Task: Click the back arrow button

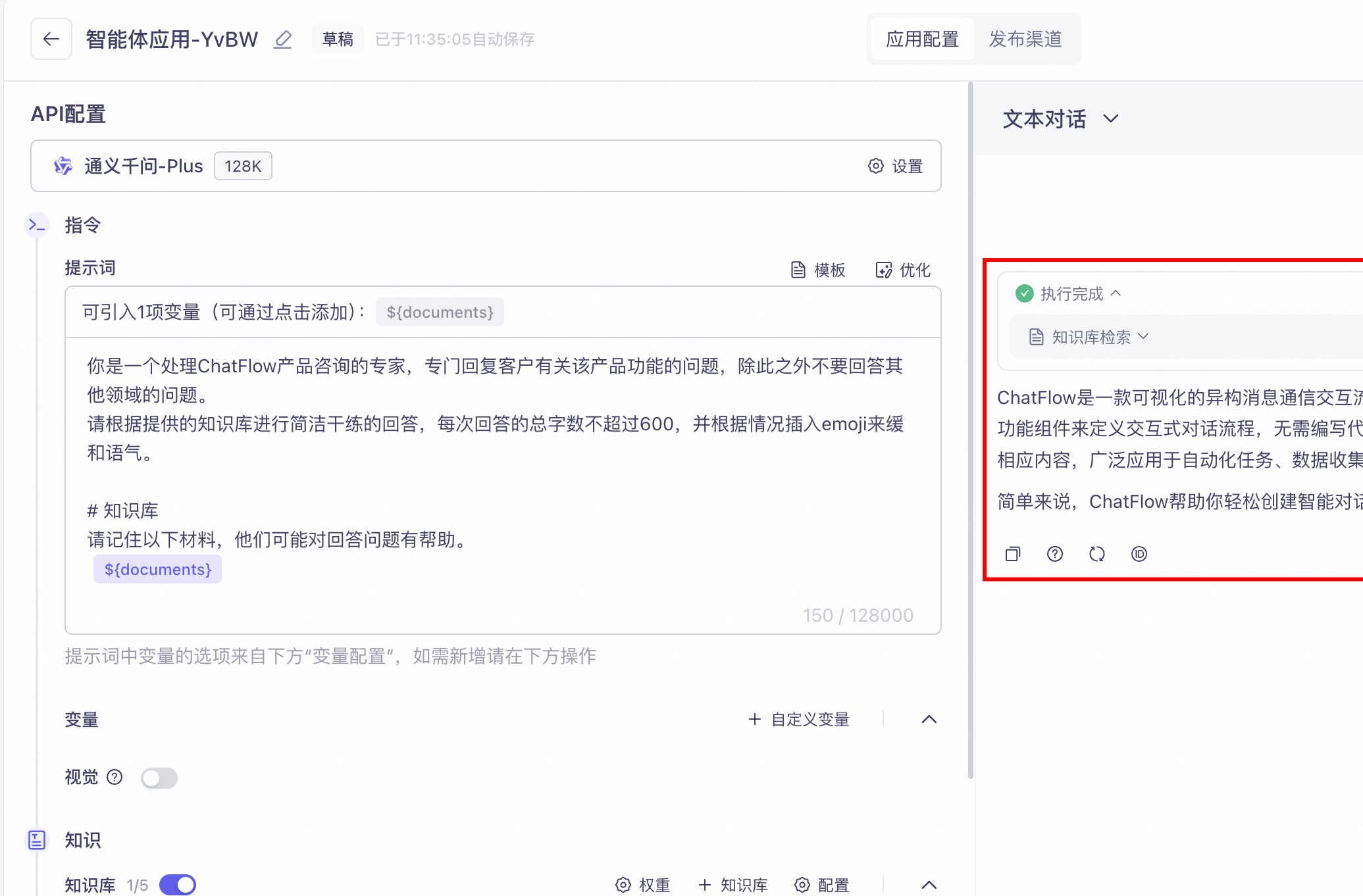Action: click(x=51, y=39)
